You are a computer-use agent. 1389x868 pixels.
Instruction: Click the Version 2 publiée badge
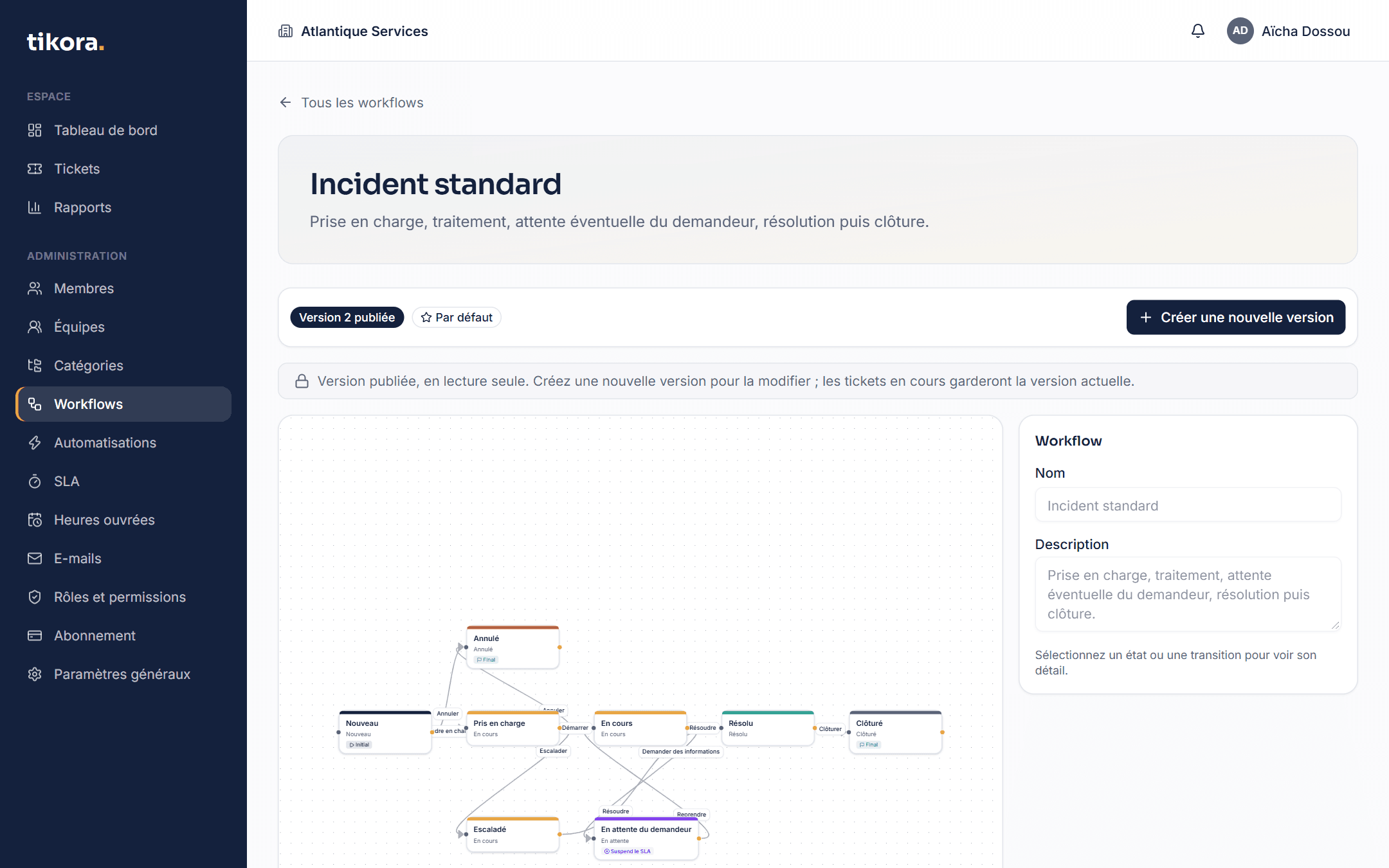[x=347, y=317]
